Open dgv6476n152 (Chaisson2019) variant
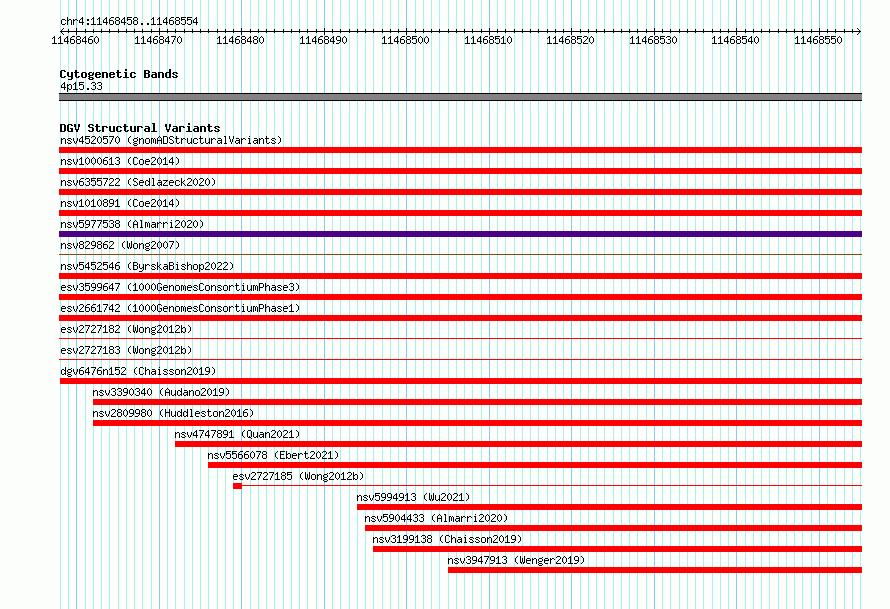890x609 pixels. pyautogui.click(x=138, y=371)
